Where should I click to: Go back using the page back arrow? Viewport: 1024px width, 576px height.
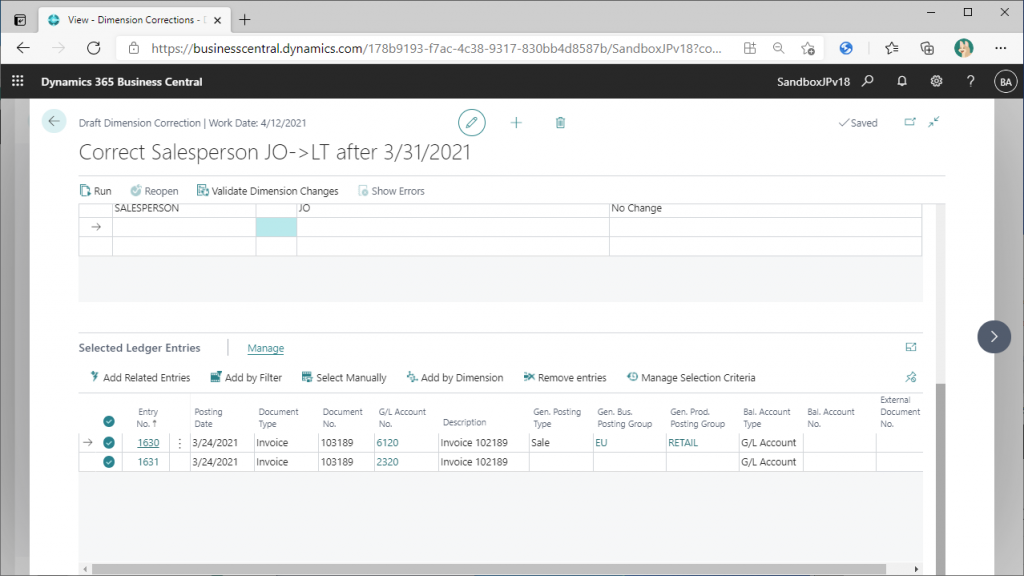tap(54, 121)
